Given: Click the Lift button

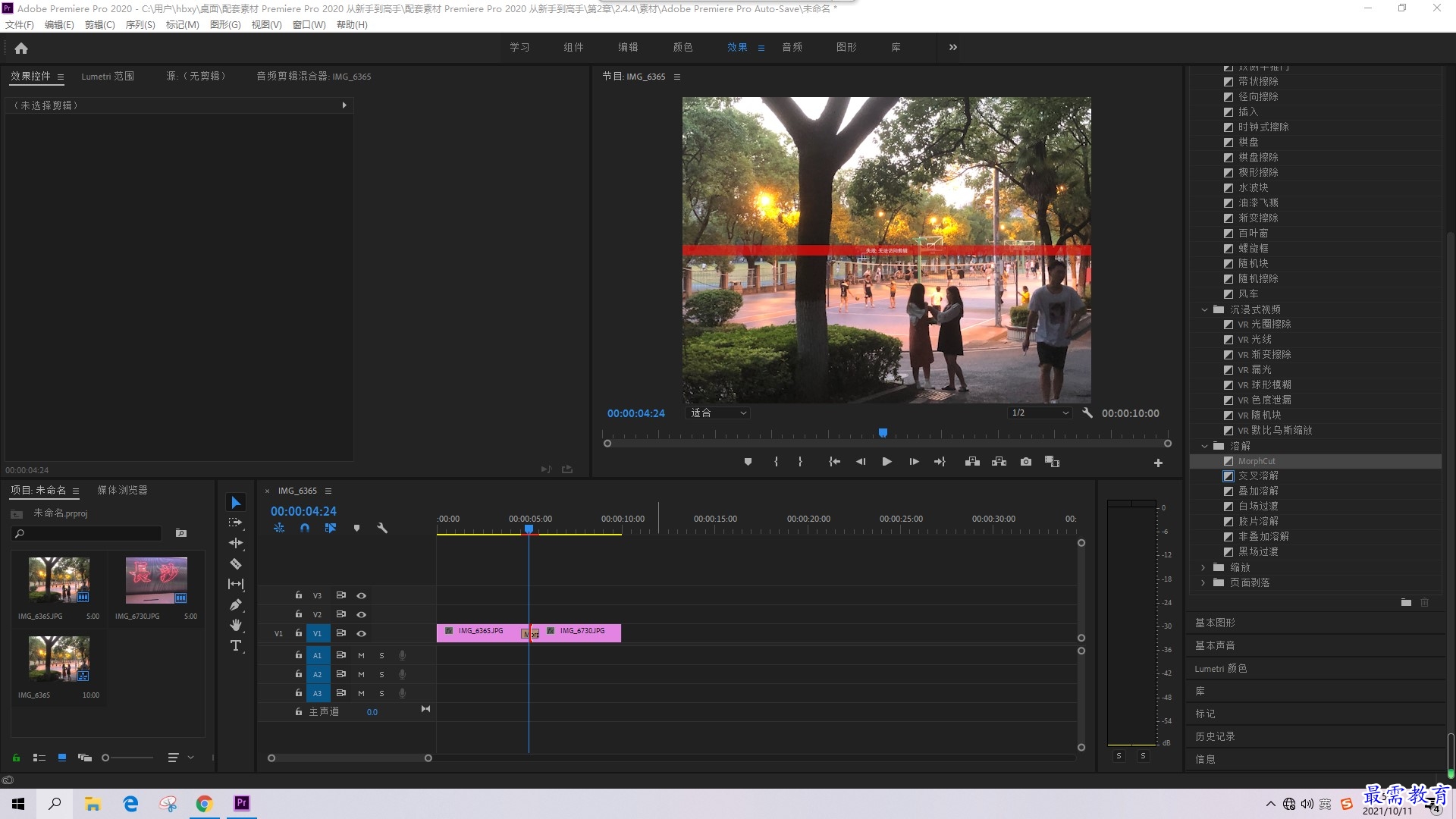Looking at the screenshot, I should click(x=972, y=462).
